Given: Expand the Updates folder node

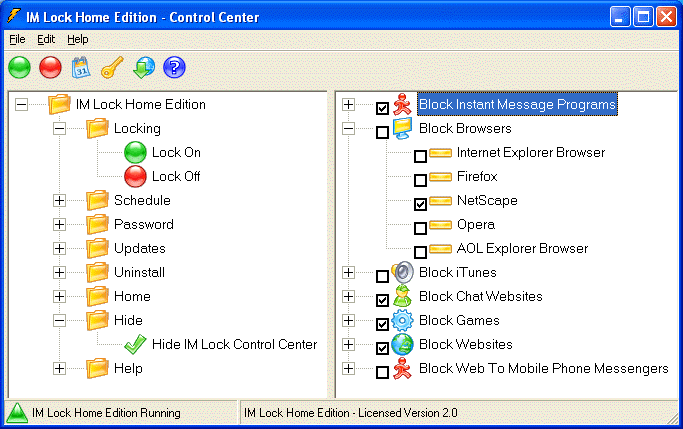Looking at the screenshot, I should (59, 248).
